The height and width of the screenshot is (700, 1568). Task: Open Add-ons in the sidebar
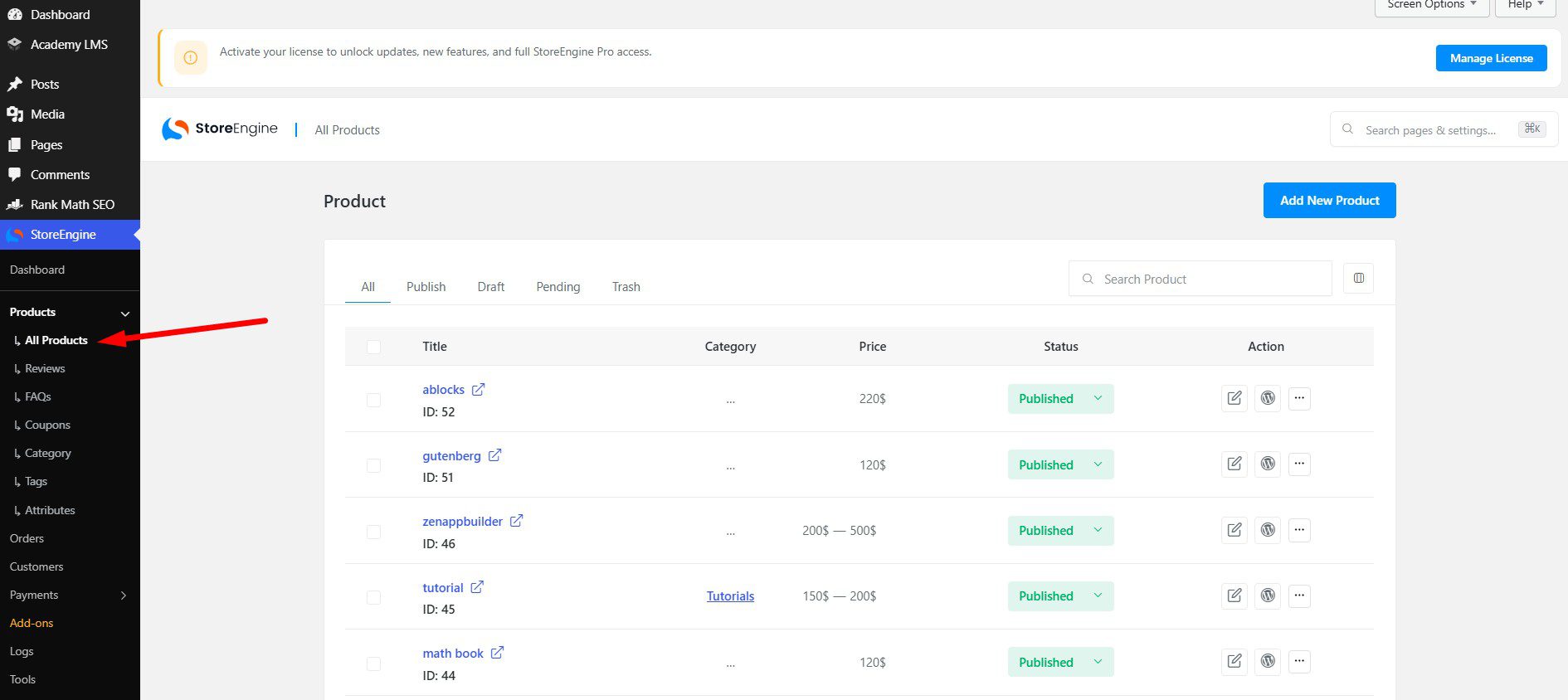pos(32,623)
